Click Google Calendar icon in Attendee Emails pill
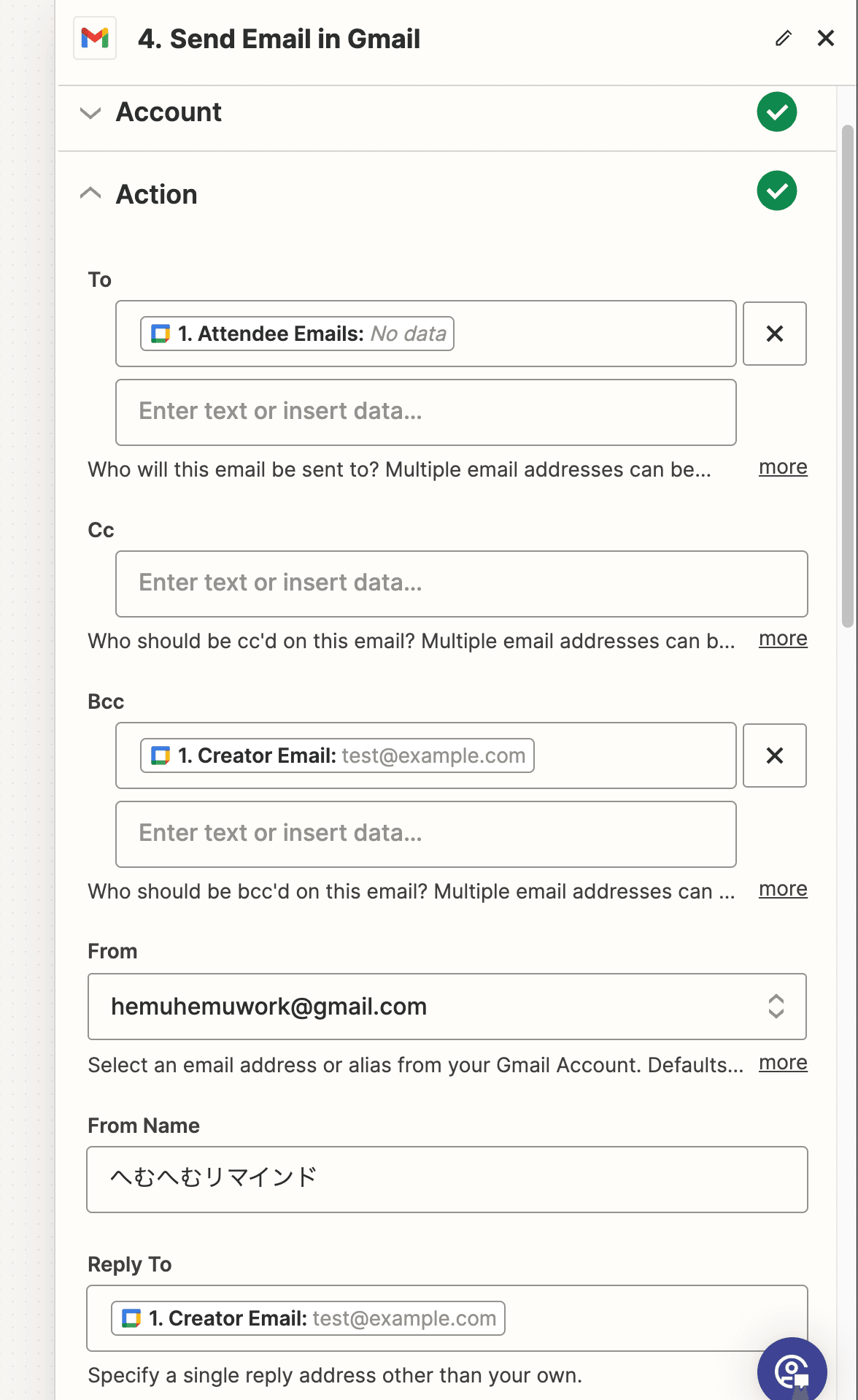The height and width of the screenshot is (1400, 858). coord(161,334)
